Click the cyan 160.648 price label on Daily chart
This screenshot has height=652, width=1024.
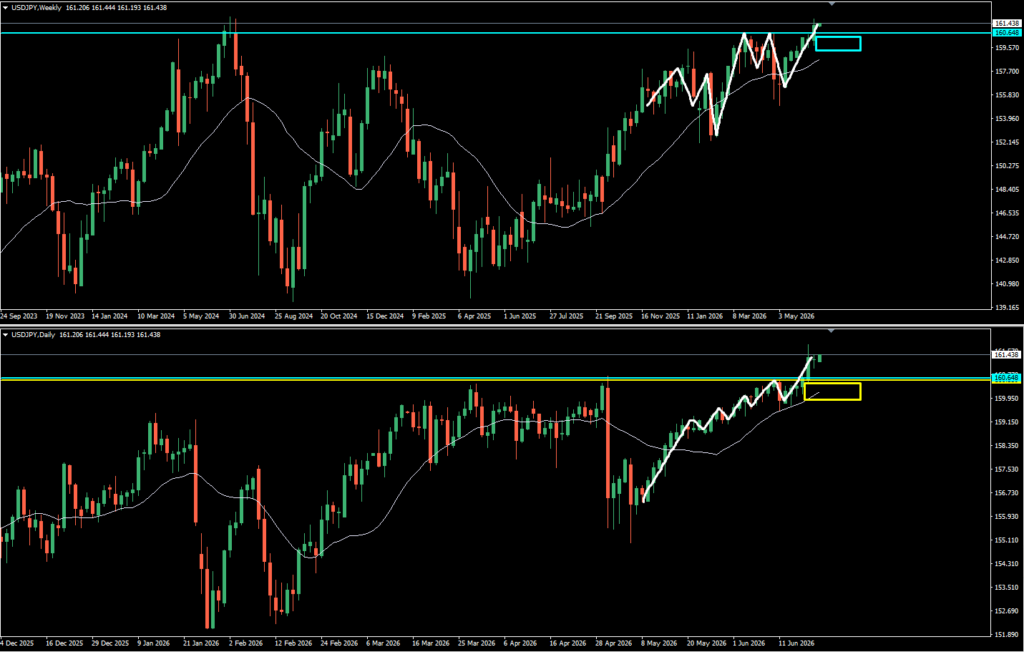point(1006,378)
